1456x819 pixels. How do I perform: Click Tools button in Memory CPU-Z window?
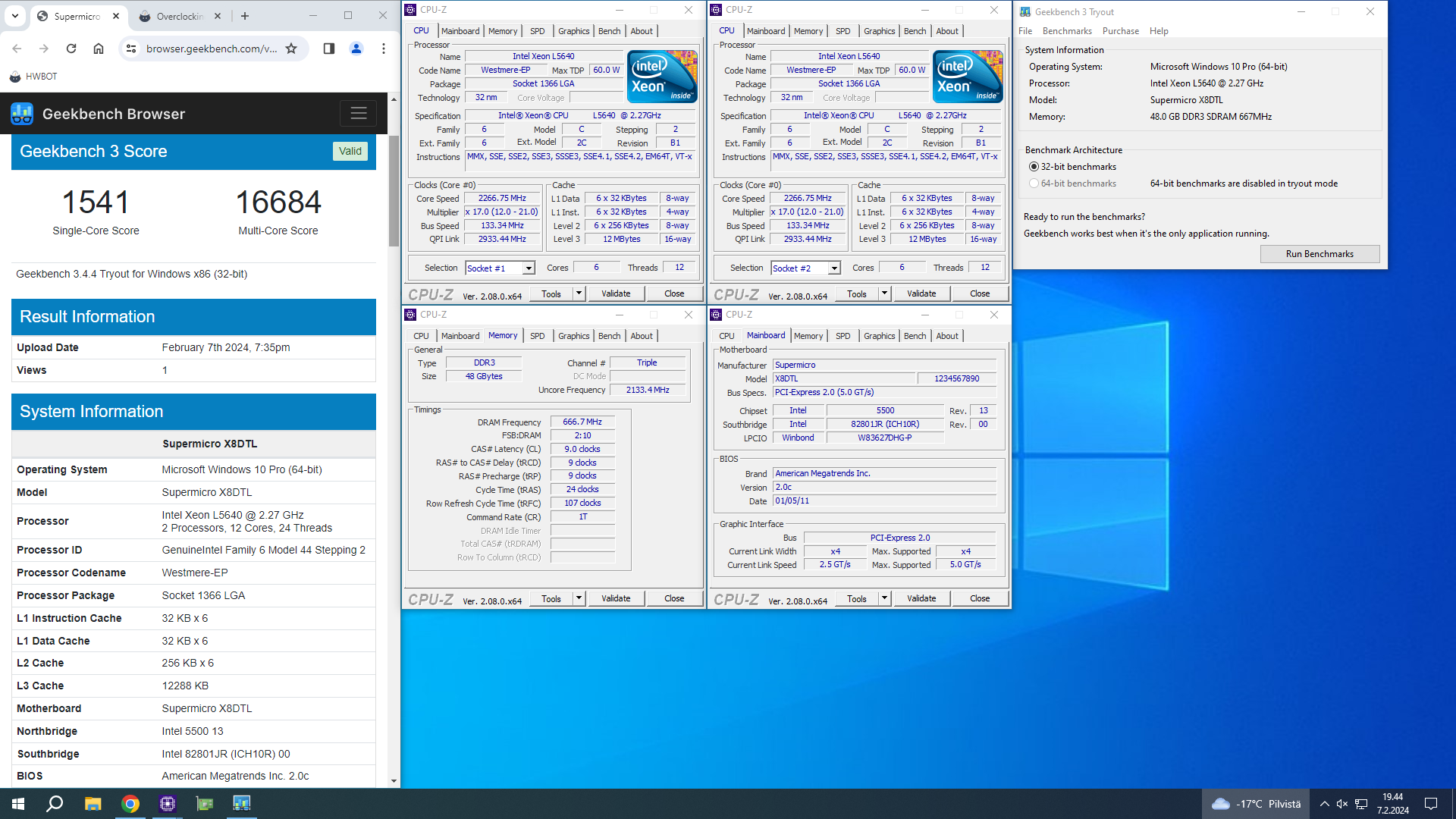(551, 598)
